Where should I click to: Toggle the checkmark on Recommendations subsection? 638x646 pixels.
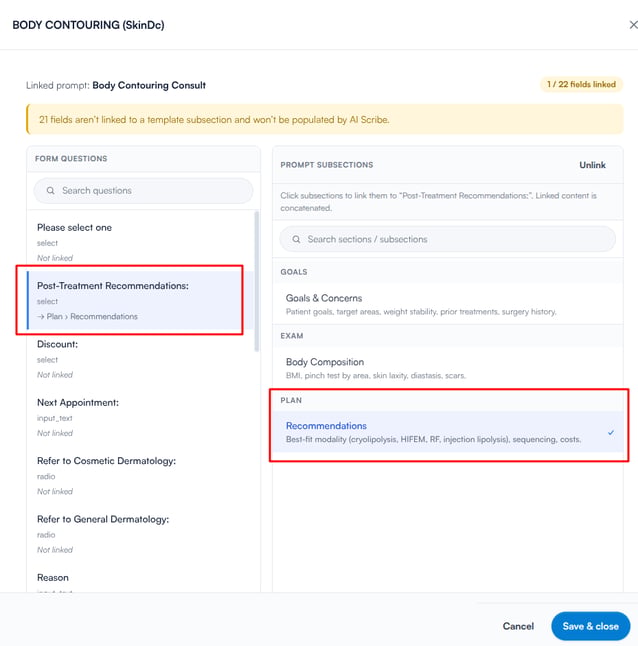click(x=611, y=433)
